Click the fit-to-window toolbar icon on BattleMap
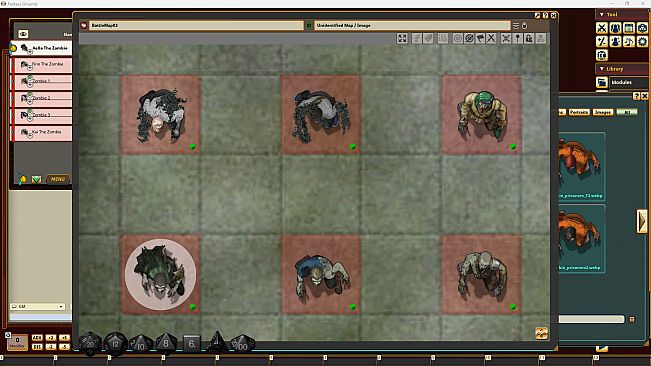 click(402, 39)
